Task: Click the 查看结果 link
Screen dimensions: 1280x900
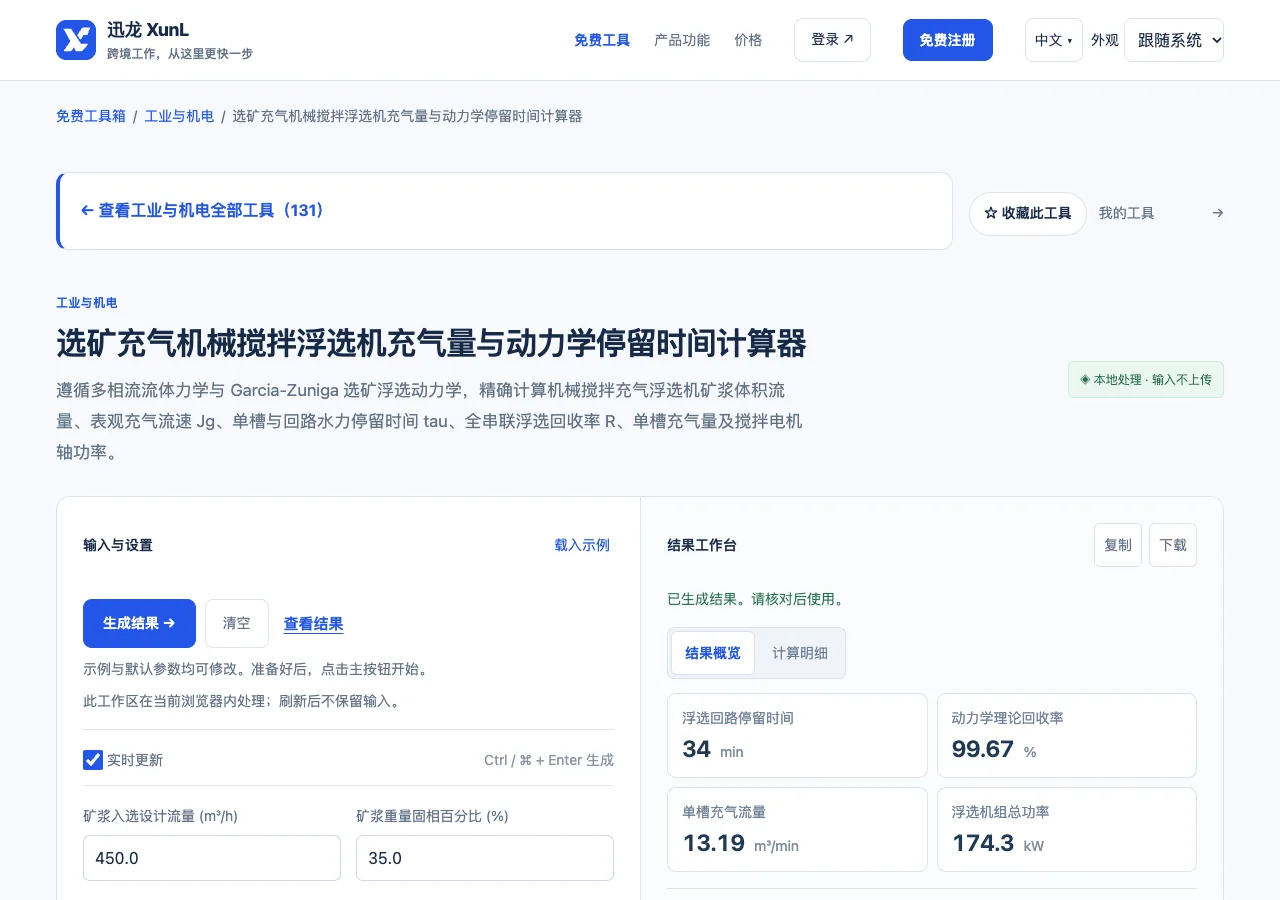Action: pos(313,624)
